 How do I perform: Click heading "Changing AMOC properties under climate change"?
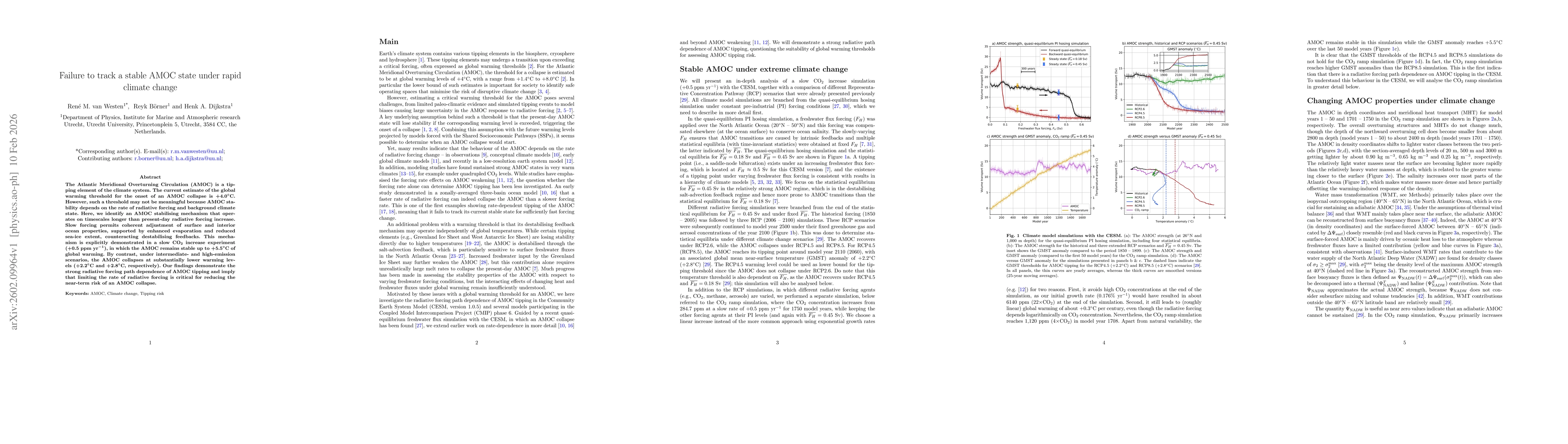pos(1401,101)
